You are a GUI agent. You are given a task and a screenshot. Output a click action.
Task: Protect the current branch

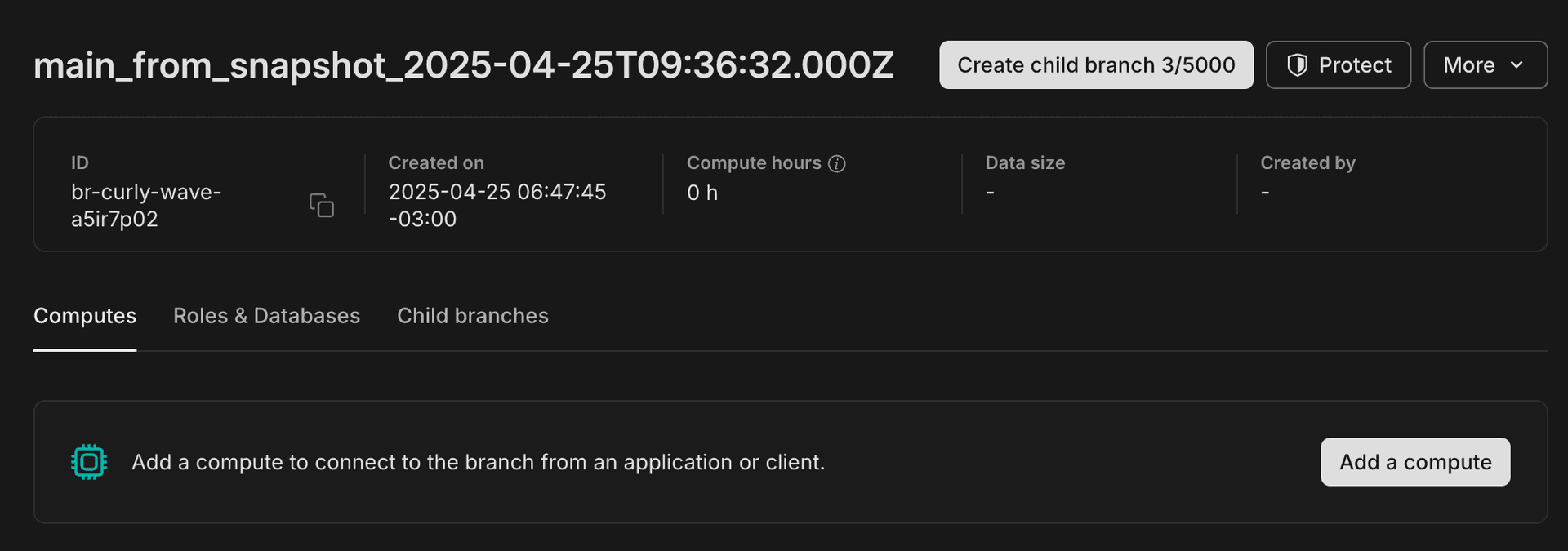tap(1338, 64)
